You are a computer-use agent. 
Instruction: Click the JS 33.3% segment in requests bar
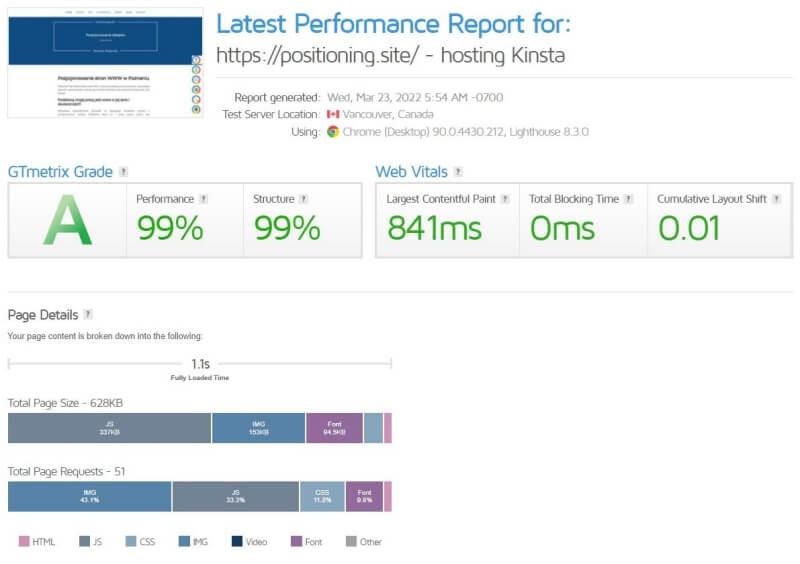[235, 497]
